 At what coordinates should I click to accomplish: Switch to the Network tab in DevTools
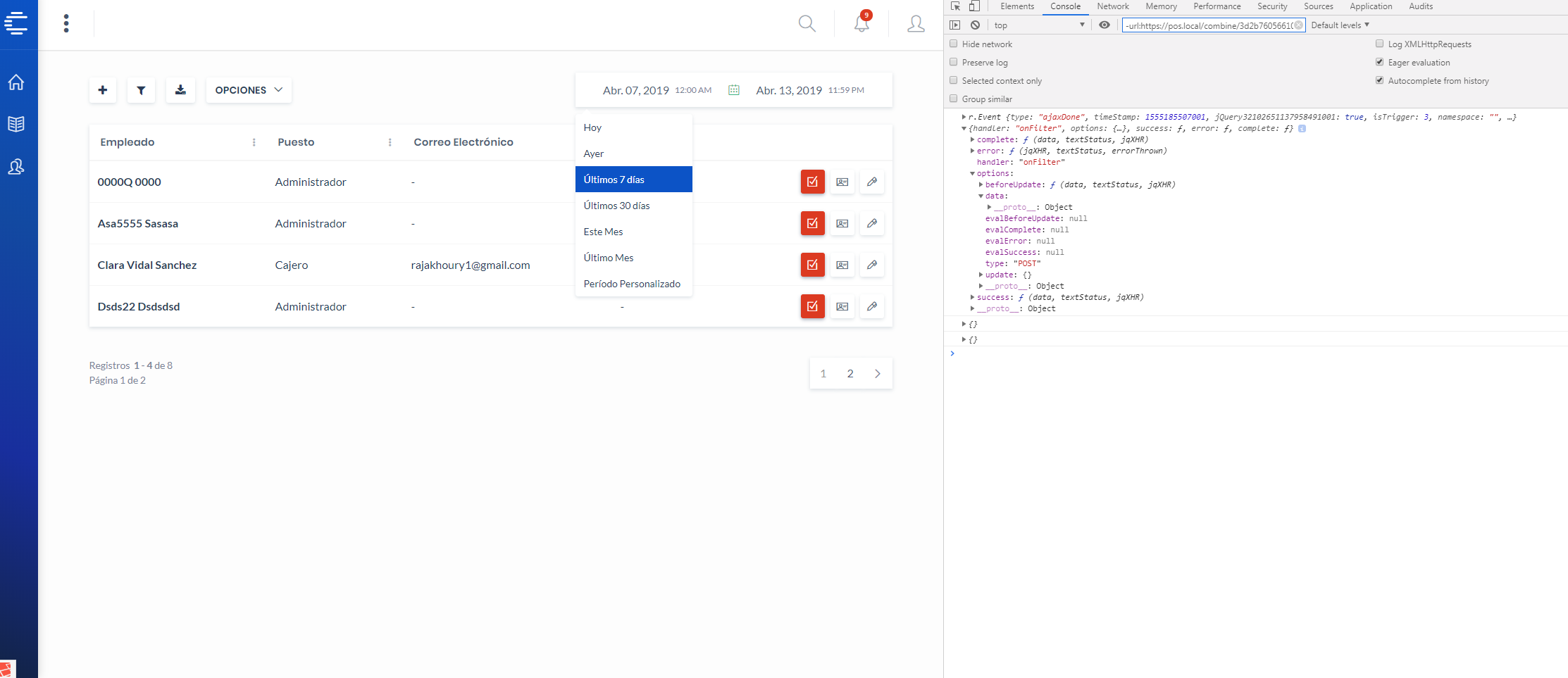[x=1112, y=6]
